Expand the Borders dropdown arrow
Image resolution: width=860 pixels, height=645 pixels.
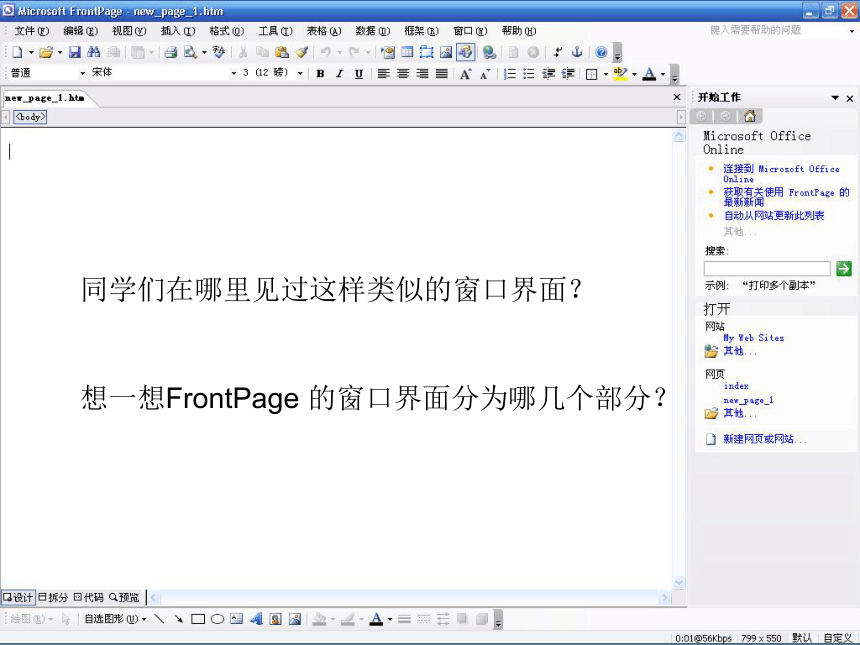[606, 74]
